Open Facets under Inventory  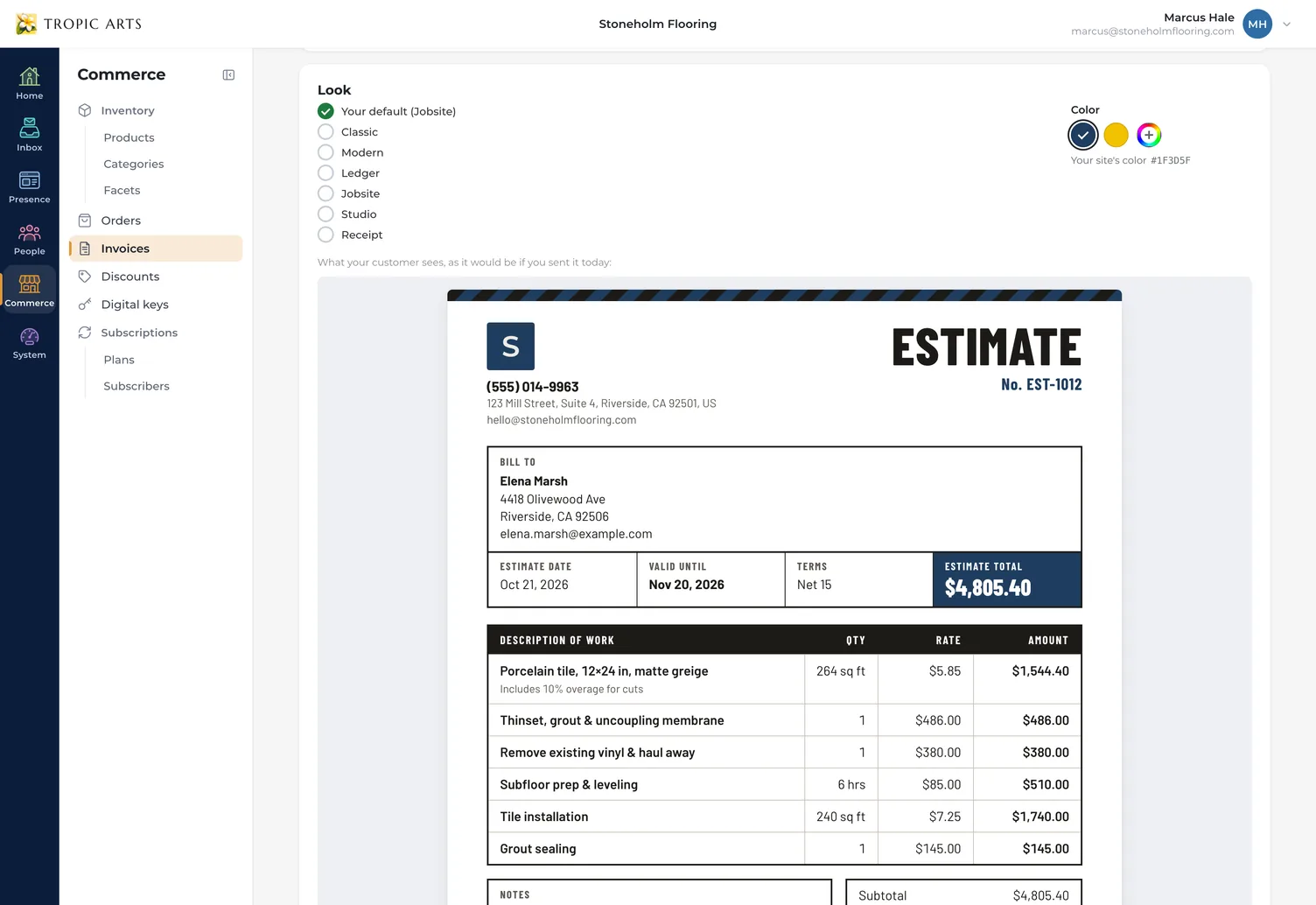[122, 190]
